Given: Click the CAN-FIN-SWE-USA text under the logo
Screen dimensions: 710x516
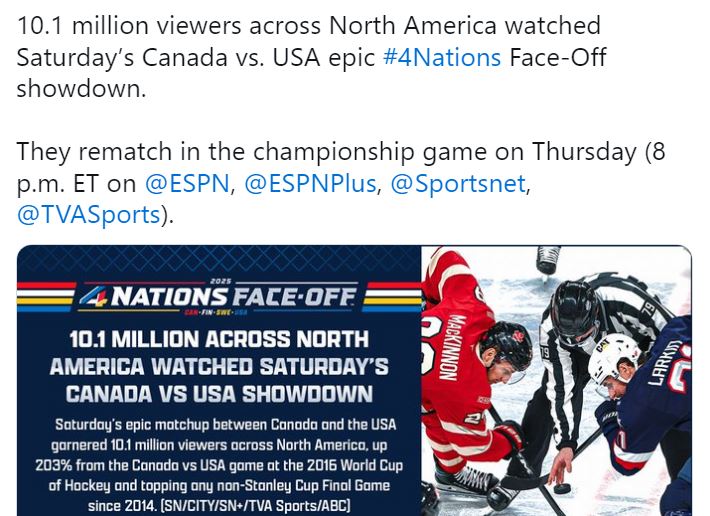Looking at the screenshot, I should point(216,312).
